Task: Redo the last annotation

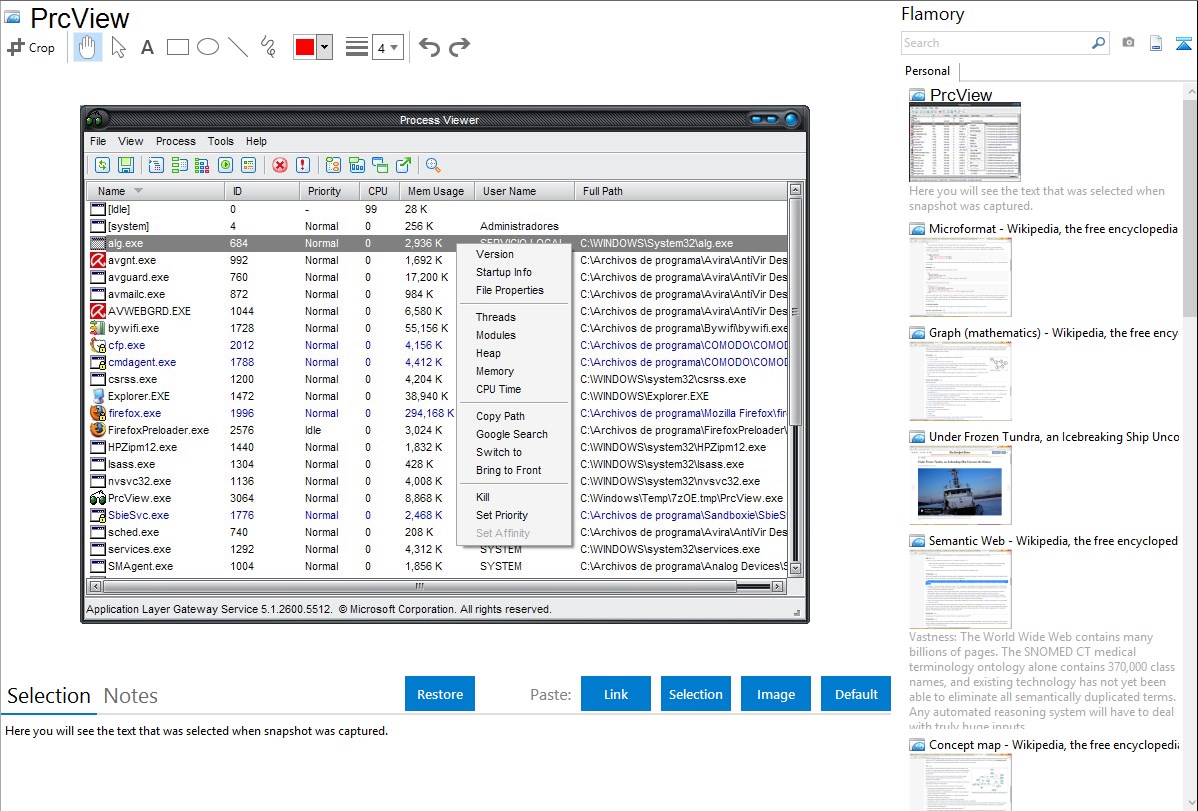Action: pos(459,47)
